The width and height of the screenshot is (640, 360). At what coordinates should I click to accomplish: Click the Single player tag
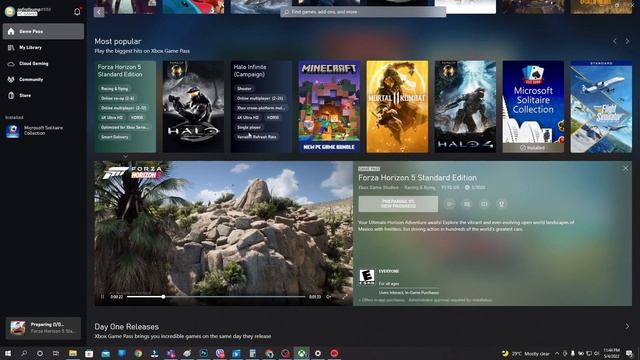coord(249,127)
